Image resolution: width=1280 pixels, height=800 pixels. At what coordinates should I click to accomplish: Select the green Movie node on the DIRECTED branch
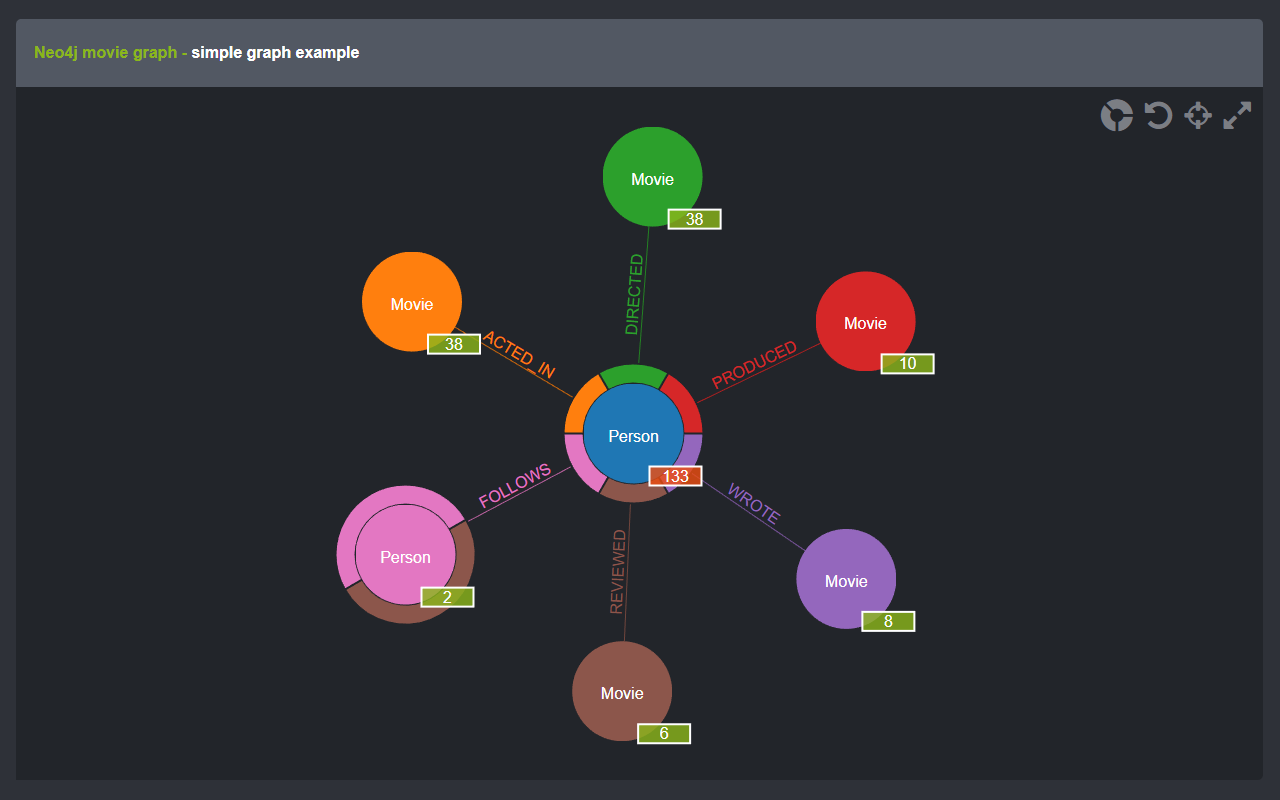pyautogui.click(x=652, y=176)
